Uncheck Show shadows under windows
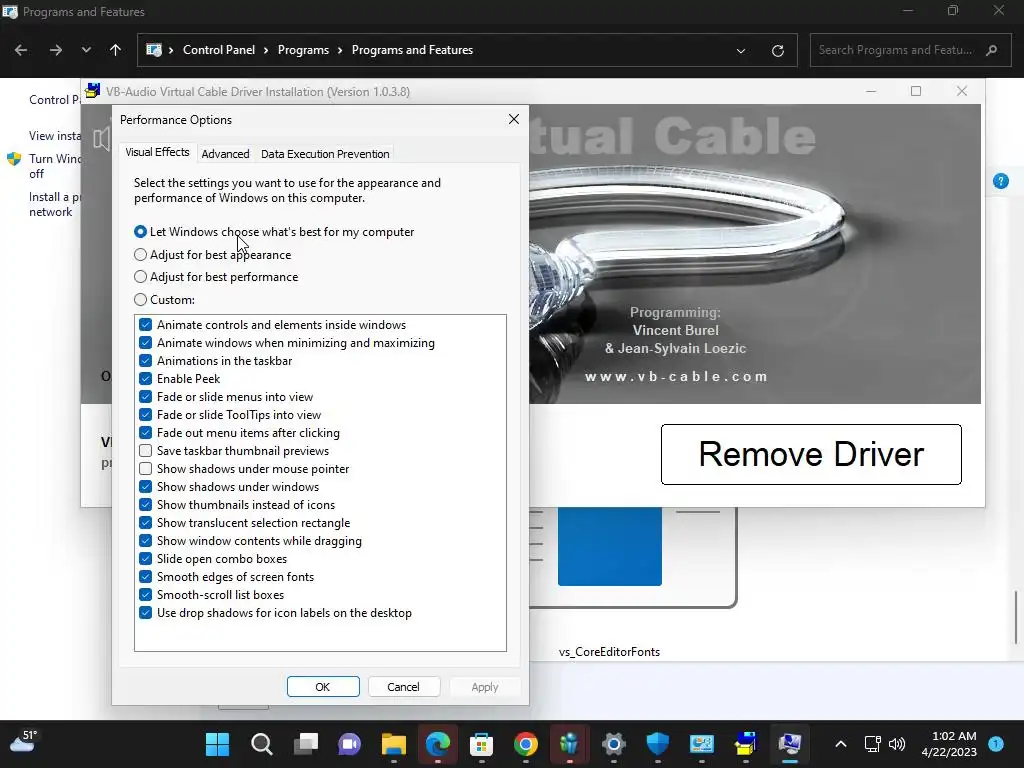The image size is (1024, 768). point(146,487)
